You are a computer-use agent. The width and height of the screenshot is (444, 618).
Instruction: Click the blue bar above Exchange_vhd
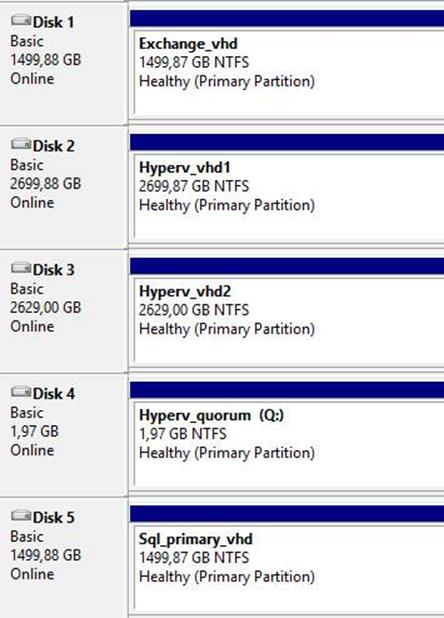click(x=287, y=19)
